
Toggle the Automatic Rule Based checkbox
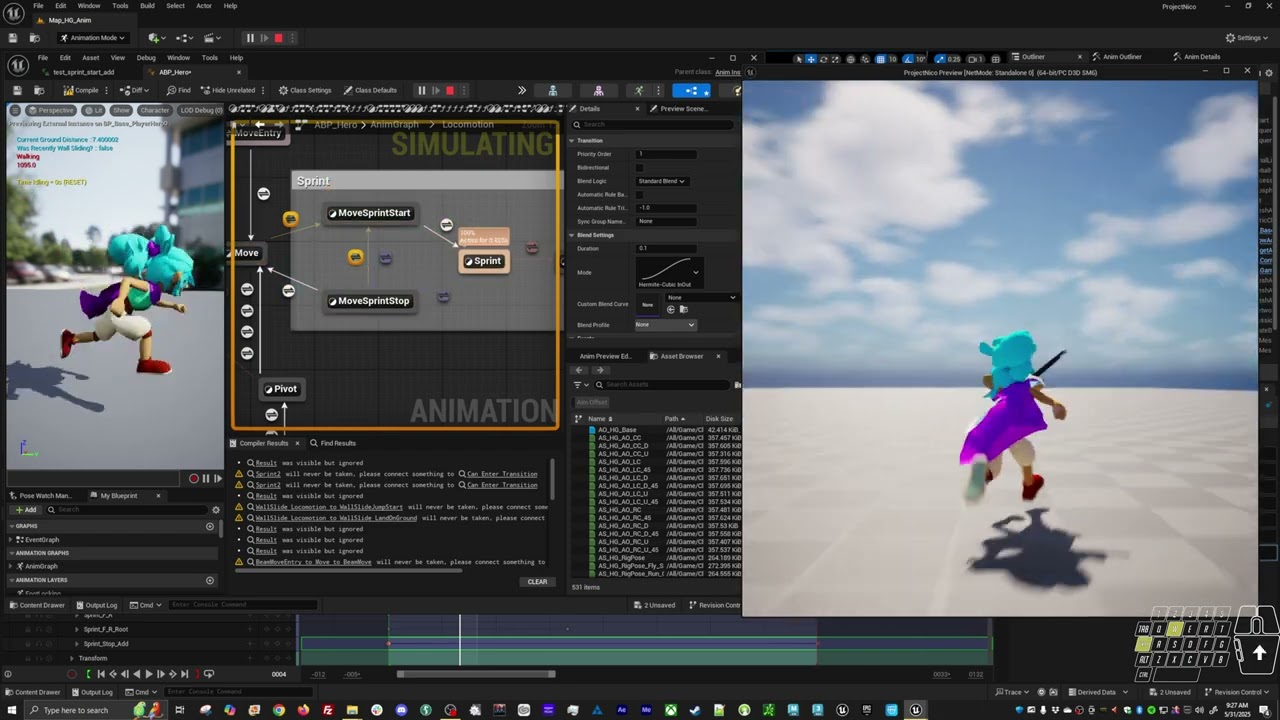point(640,195)
